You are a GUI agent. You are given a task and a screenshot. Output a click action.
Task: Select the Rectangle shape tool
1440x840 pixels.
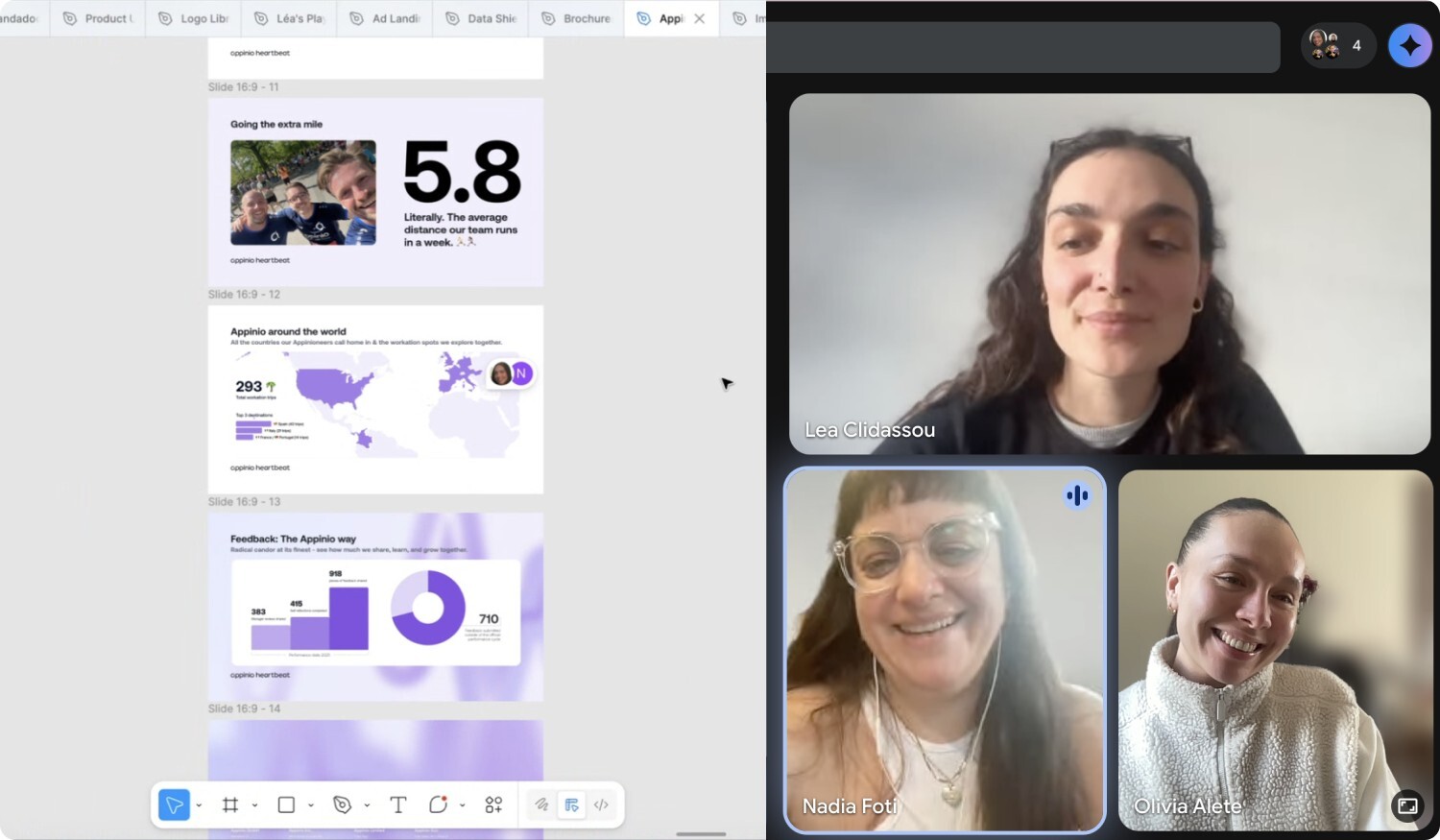286,805
